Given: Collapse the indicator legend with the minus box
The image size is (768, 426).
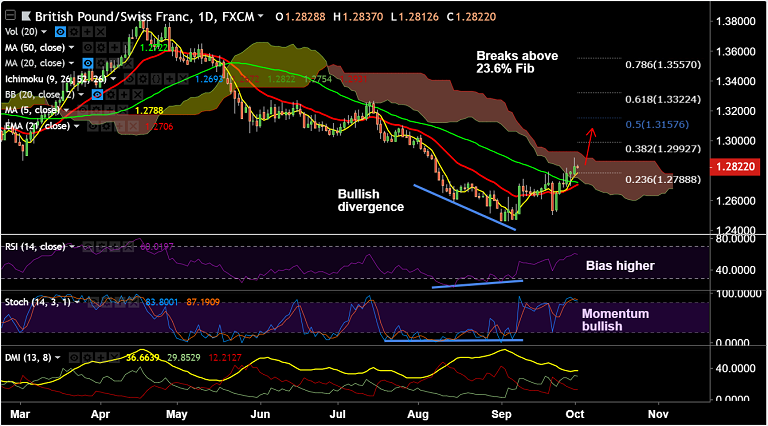Looking at the screenshot, I should coord(10,16).
